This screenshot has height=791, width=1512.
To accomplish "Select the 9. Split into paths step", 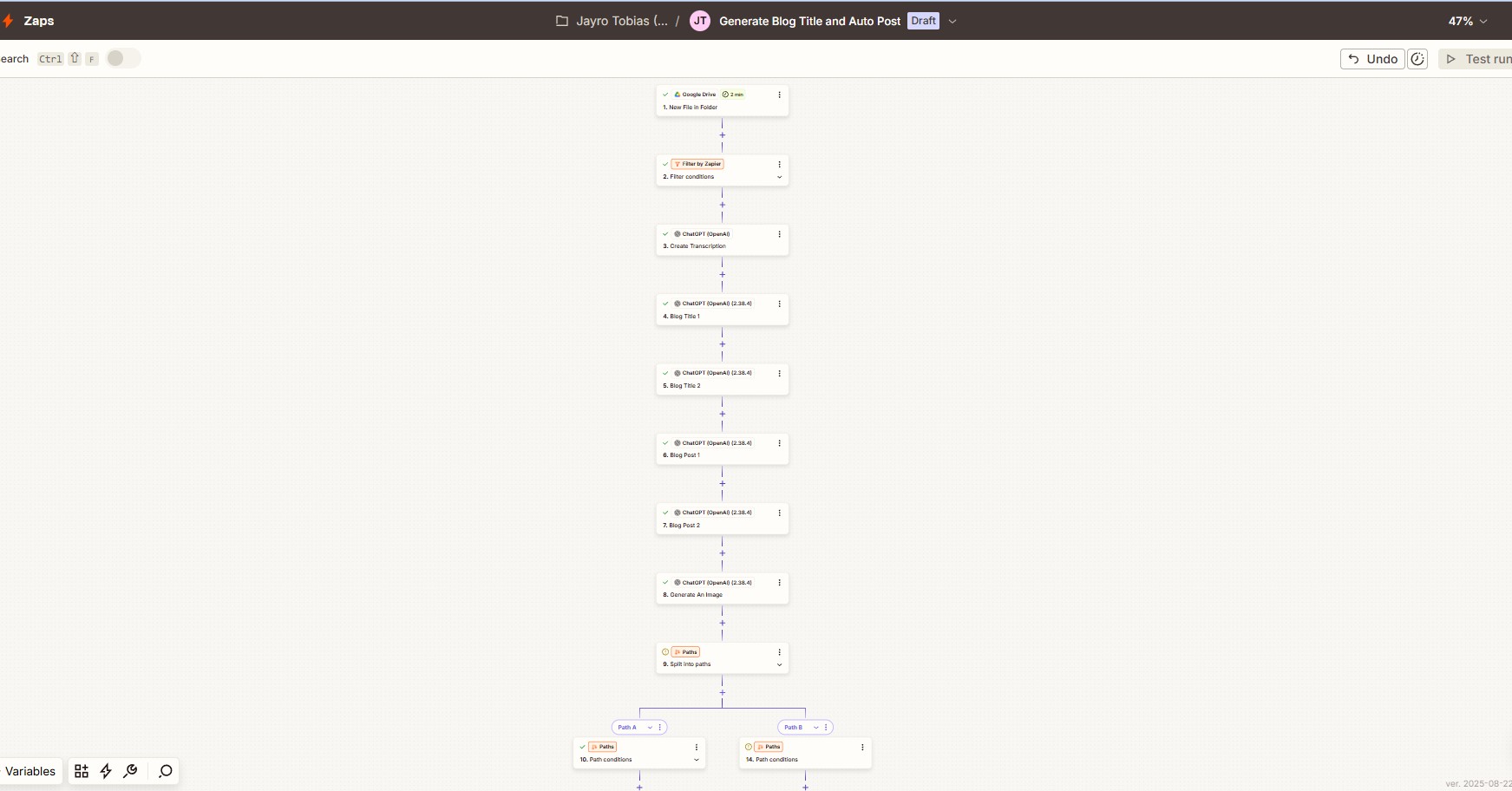I will point(722,658).
